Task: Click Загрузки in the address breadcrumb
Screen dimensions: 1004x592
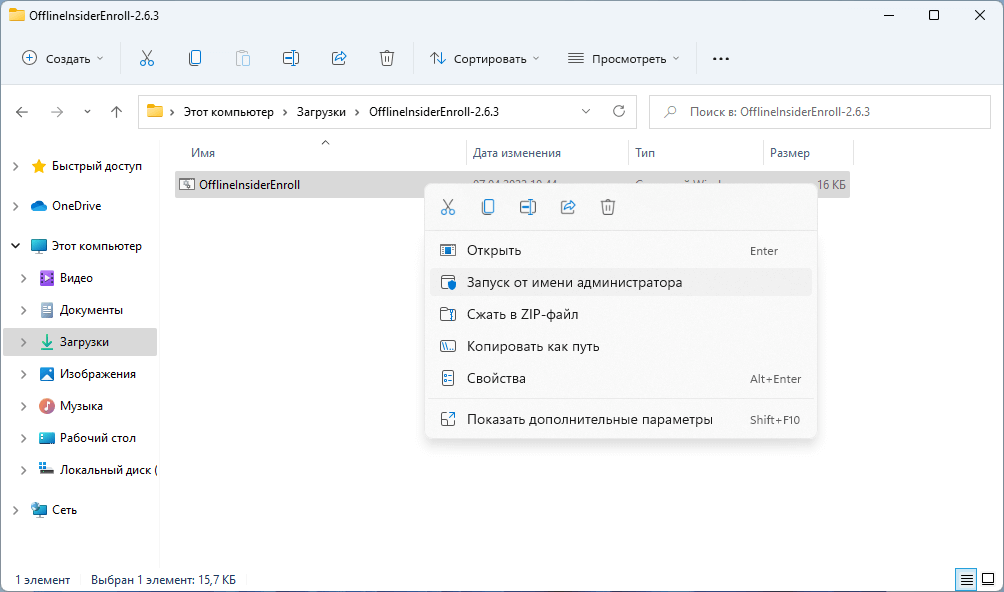Action: [x=321, y=111]
